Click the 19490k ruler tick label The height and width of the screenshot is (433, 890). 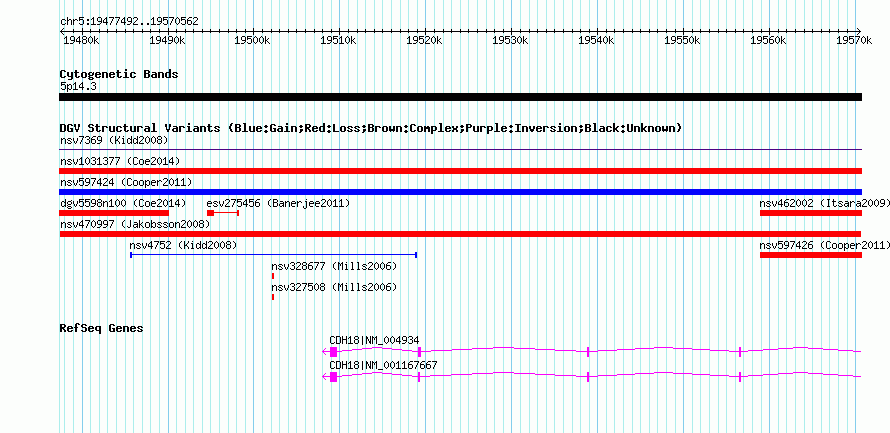coord(167,40)
